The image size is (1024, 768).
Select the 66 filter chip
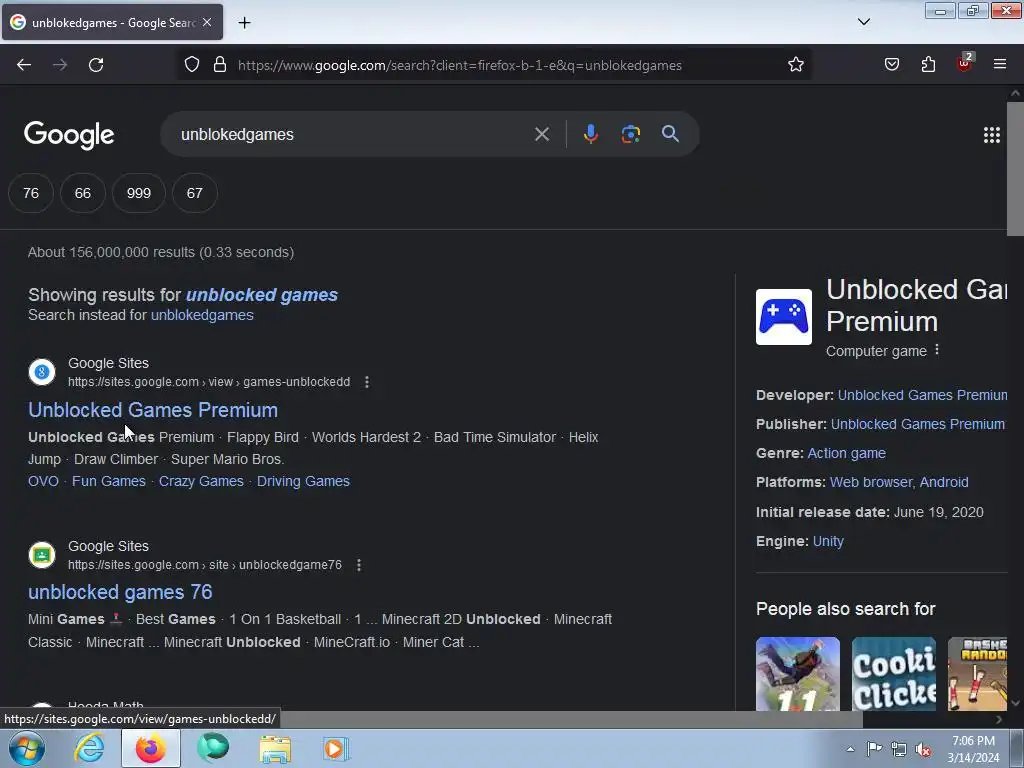[82, 193]
